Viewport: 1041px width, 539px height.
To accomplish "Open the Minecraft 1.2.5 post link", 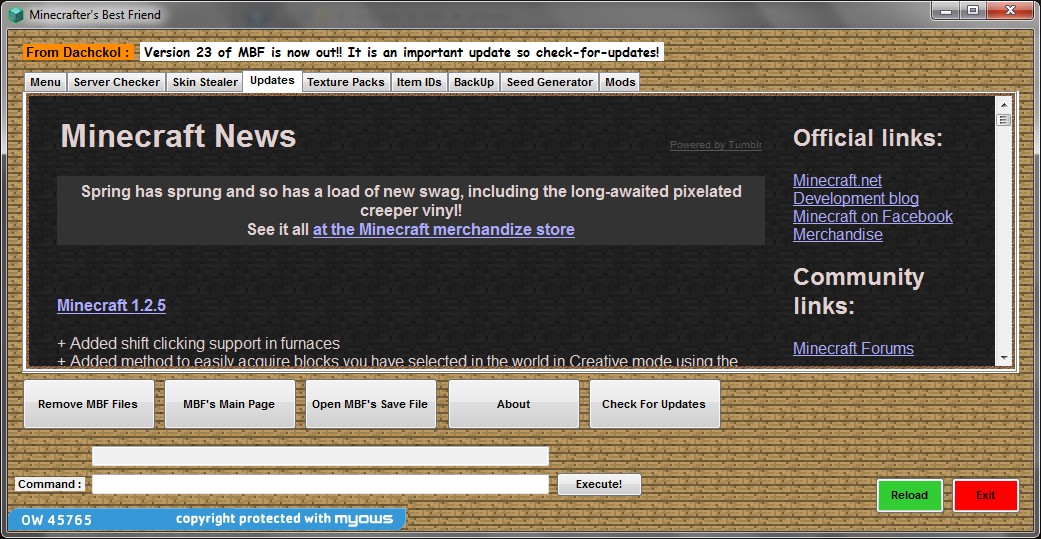I will pos(112,305).
